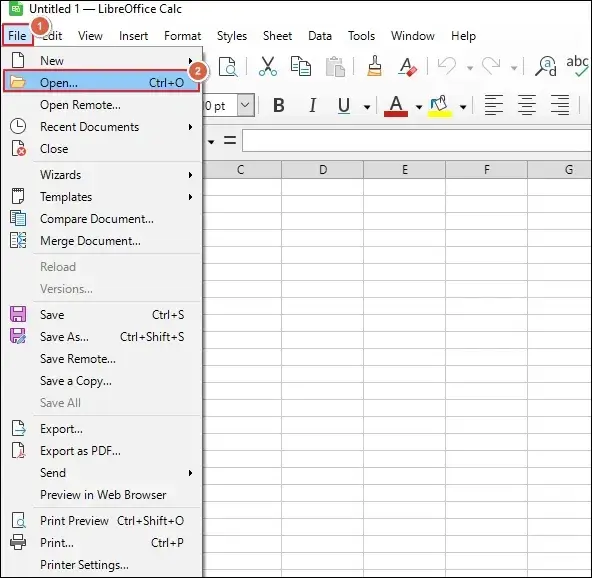Click the Paste clipboard icon

(x=335, y=67)
